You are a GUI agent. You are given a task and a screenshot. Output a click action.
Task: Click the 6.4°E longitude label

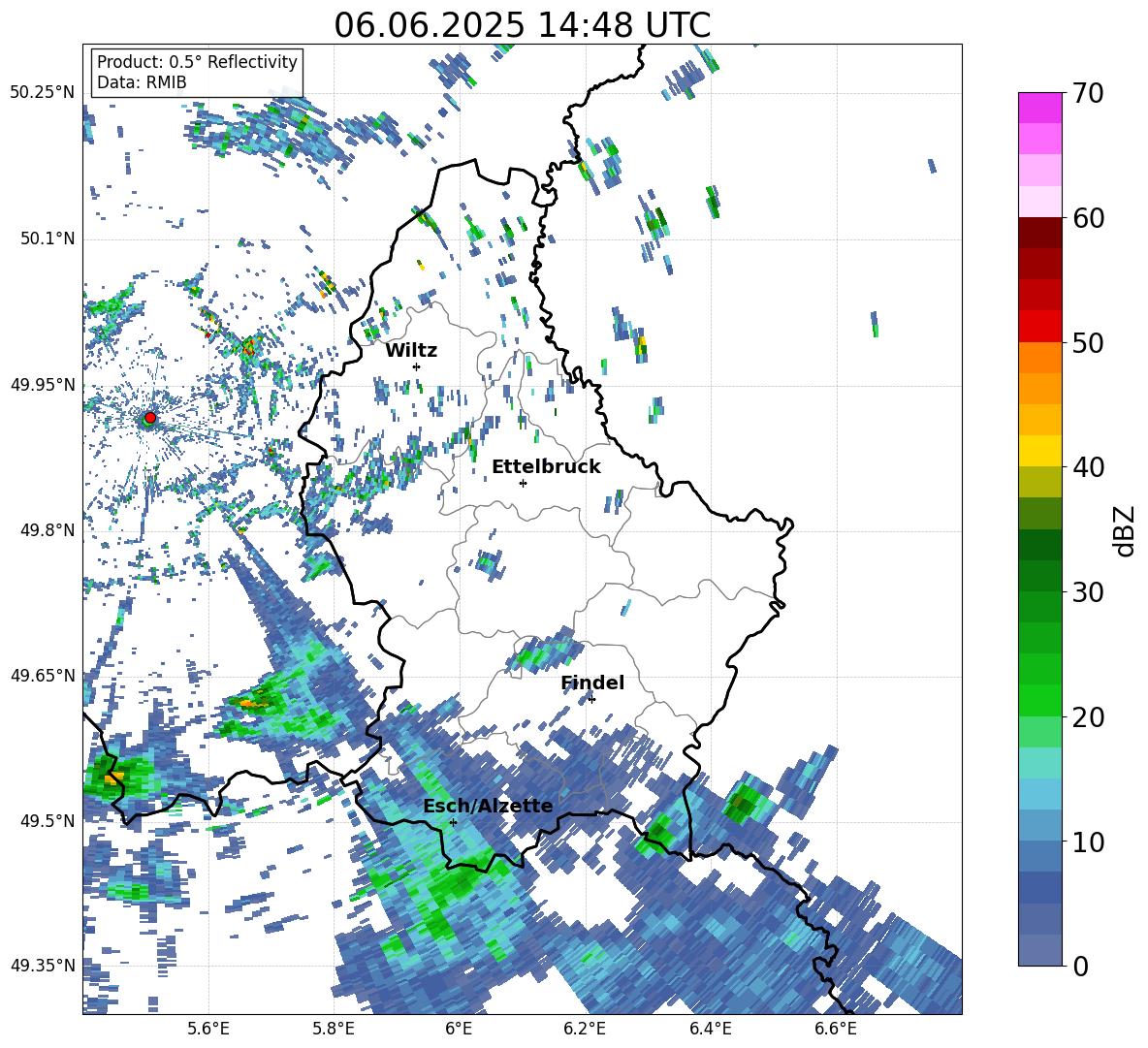[710, 1029]
